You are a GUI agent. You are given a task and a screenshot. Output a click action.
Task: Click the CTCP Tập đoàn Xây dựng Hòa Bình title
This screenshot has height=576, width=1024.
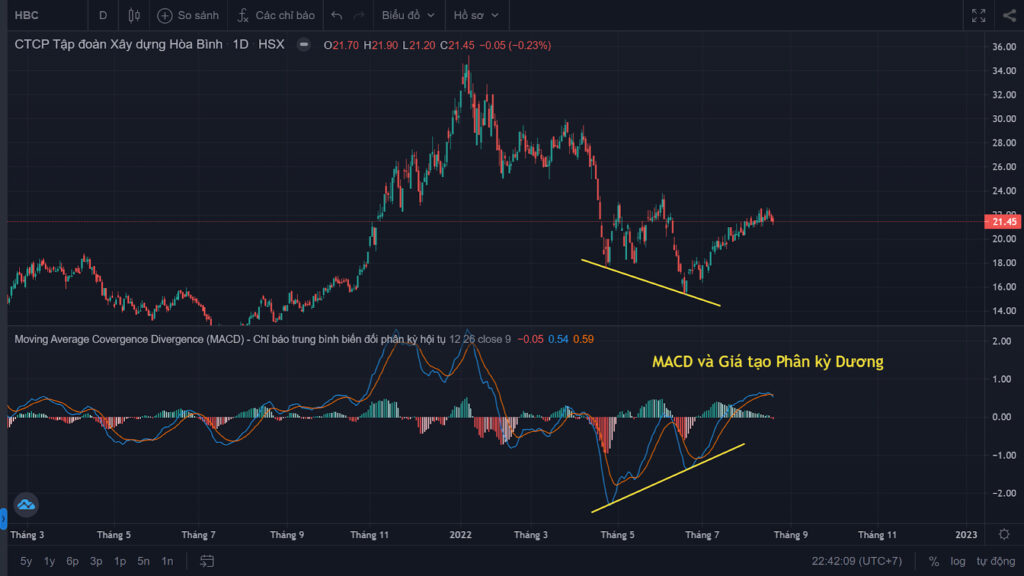coord(118,44)
